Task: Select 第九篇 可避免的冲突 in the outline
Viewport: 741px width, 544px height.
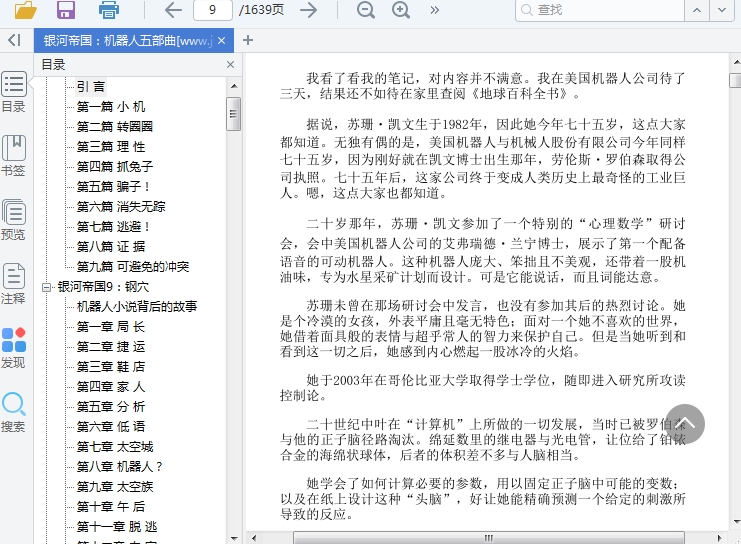Action: click(x=133, y=267)
